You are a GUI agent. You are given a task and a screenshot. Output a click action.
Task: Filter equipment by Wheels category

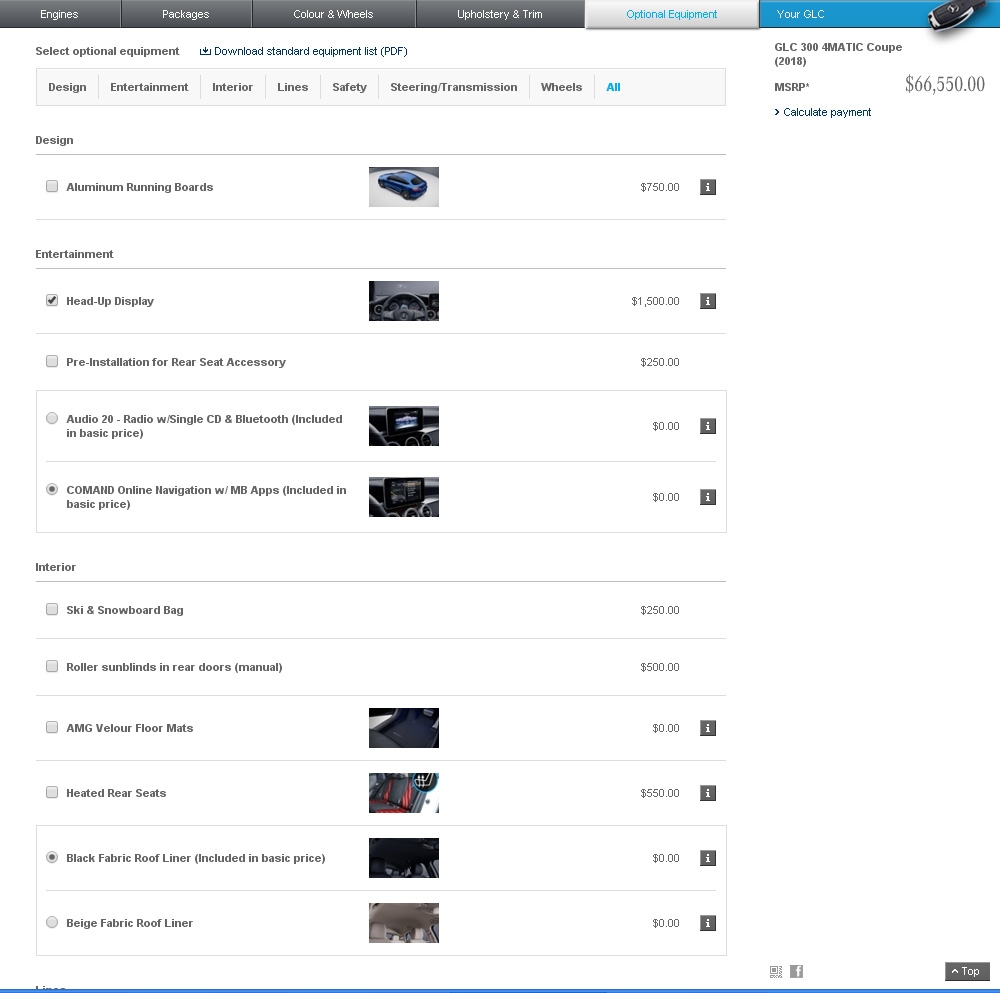pos(561,87)
